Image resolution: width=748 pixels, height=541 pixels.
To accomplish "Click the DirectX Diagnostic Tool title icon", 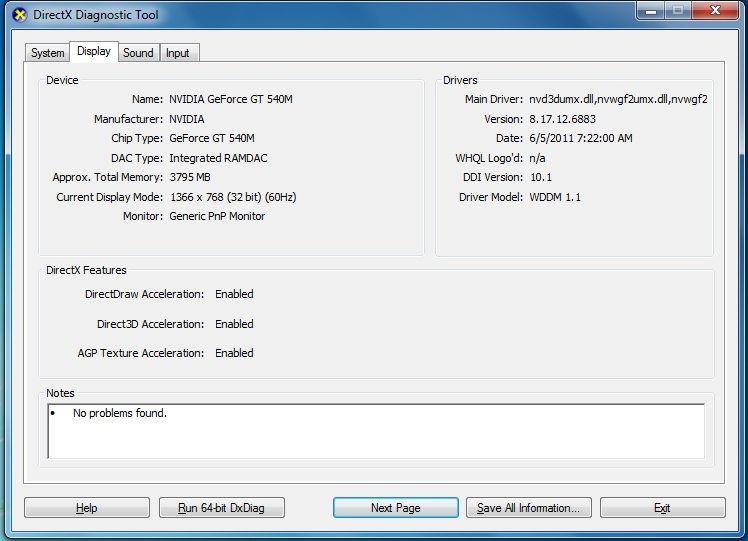I will pyautogui.click(x=20, y=15).
